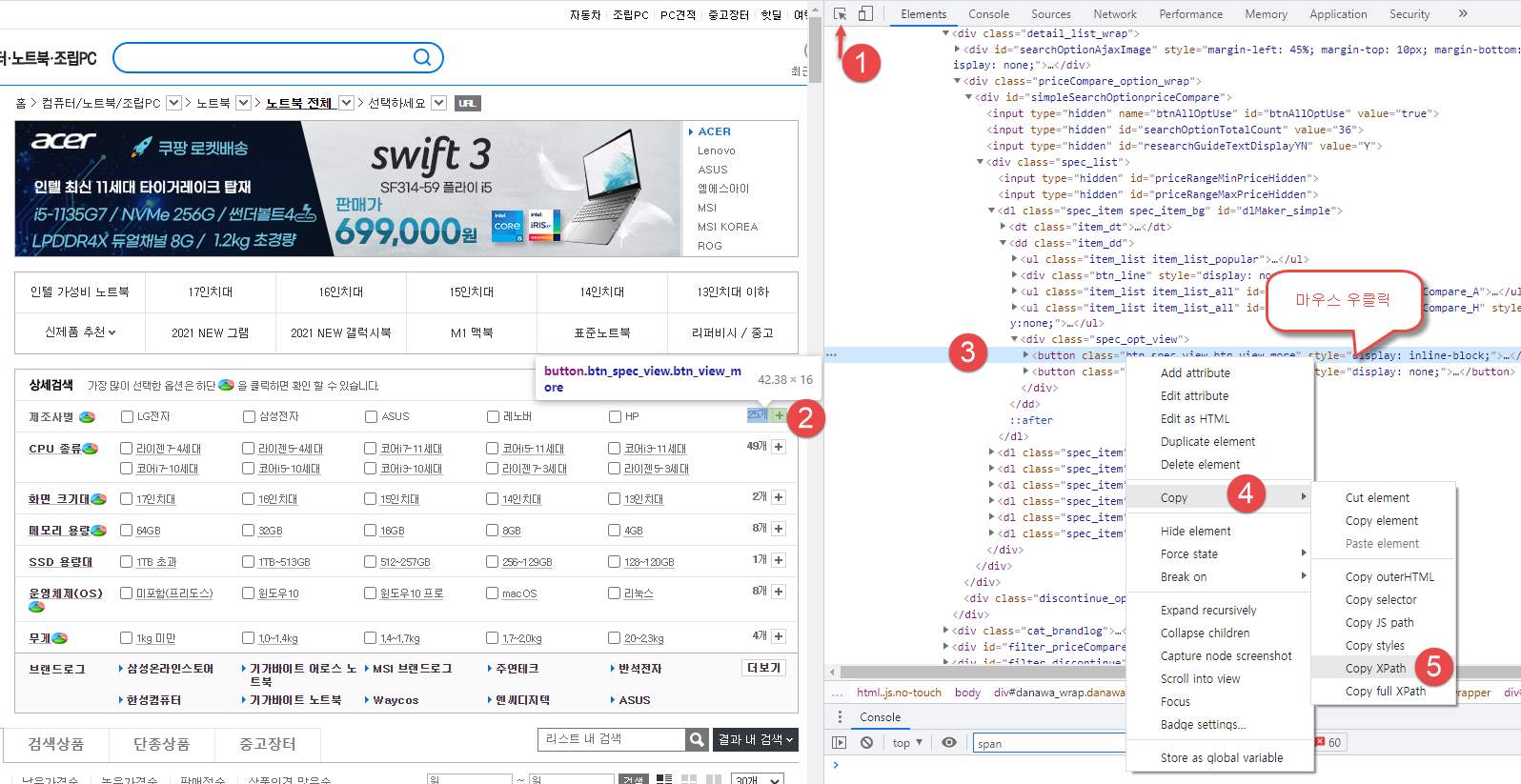Switch to the Console tab in DevTools
1521x784 pixels.
pos(988,14)
